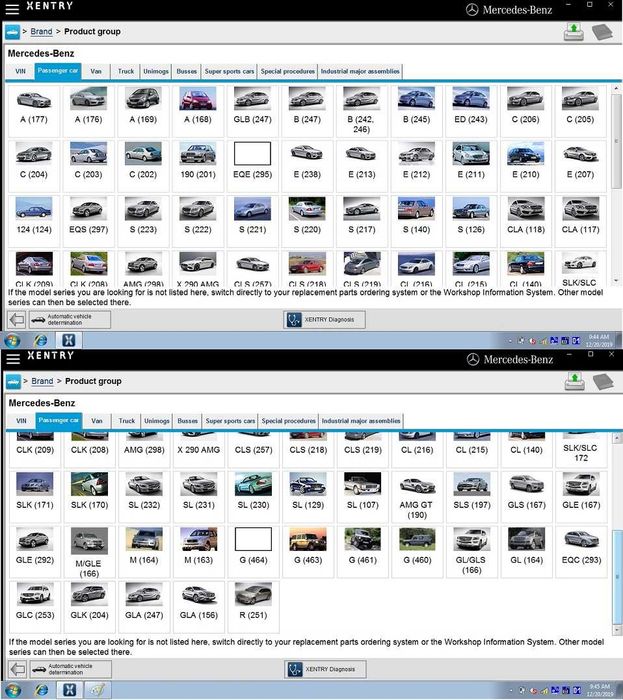Pick G (463) model tile
Screen dimensions: 623x700
pyautogui.click(x=308, y=552)
